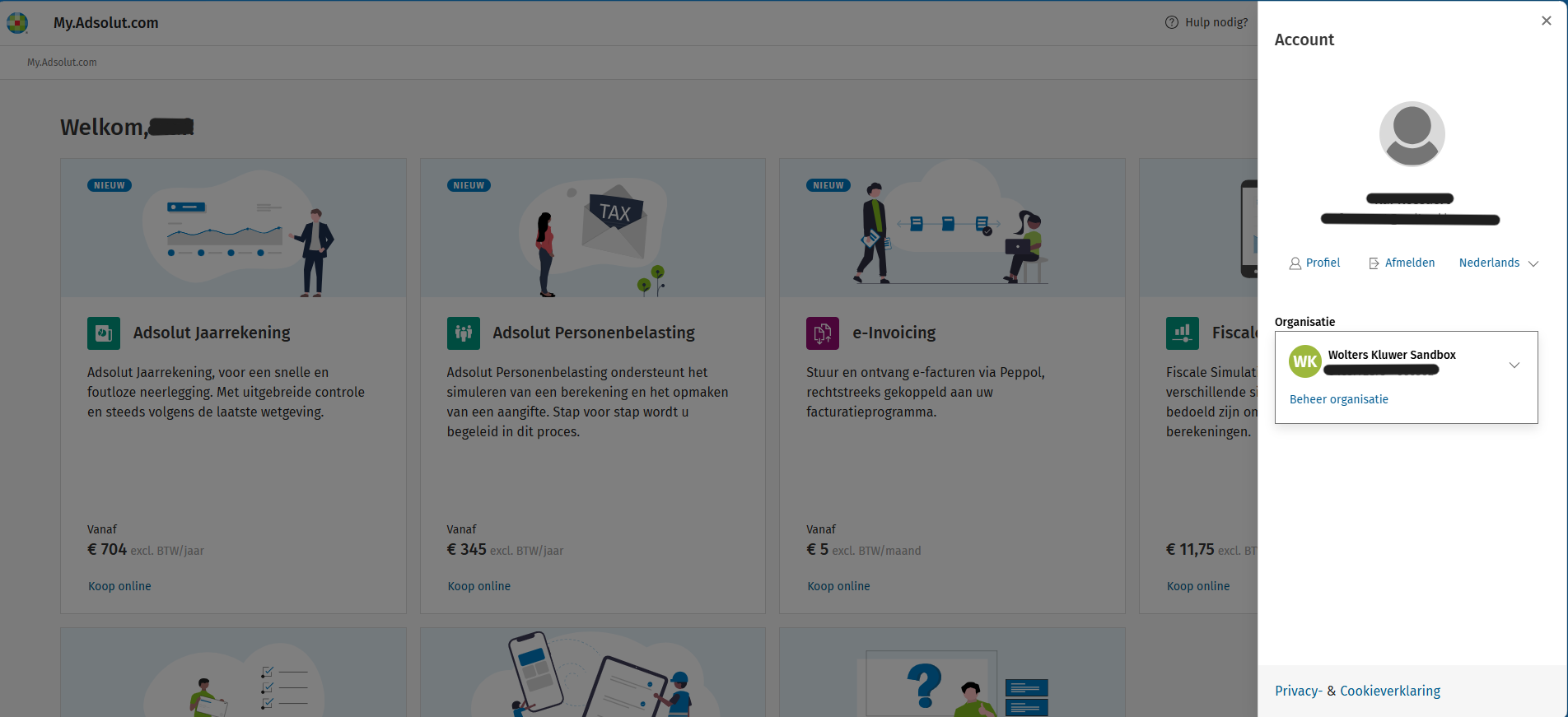
Task: Click the Adsolut Jaarrekening product icon
Action: pos(104,333)
